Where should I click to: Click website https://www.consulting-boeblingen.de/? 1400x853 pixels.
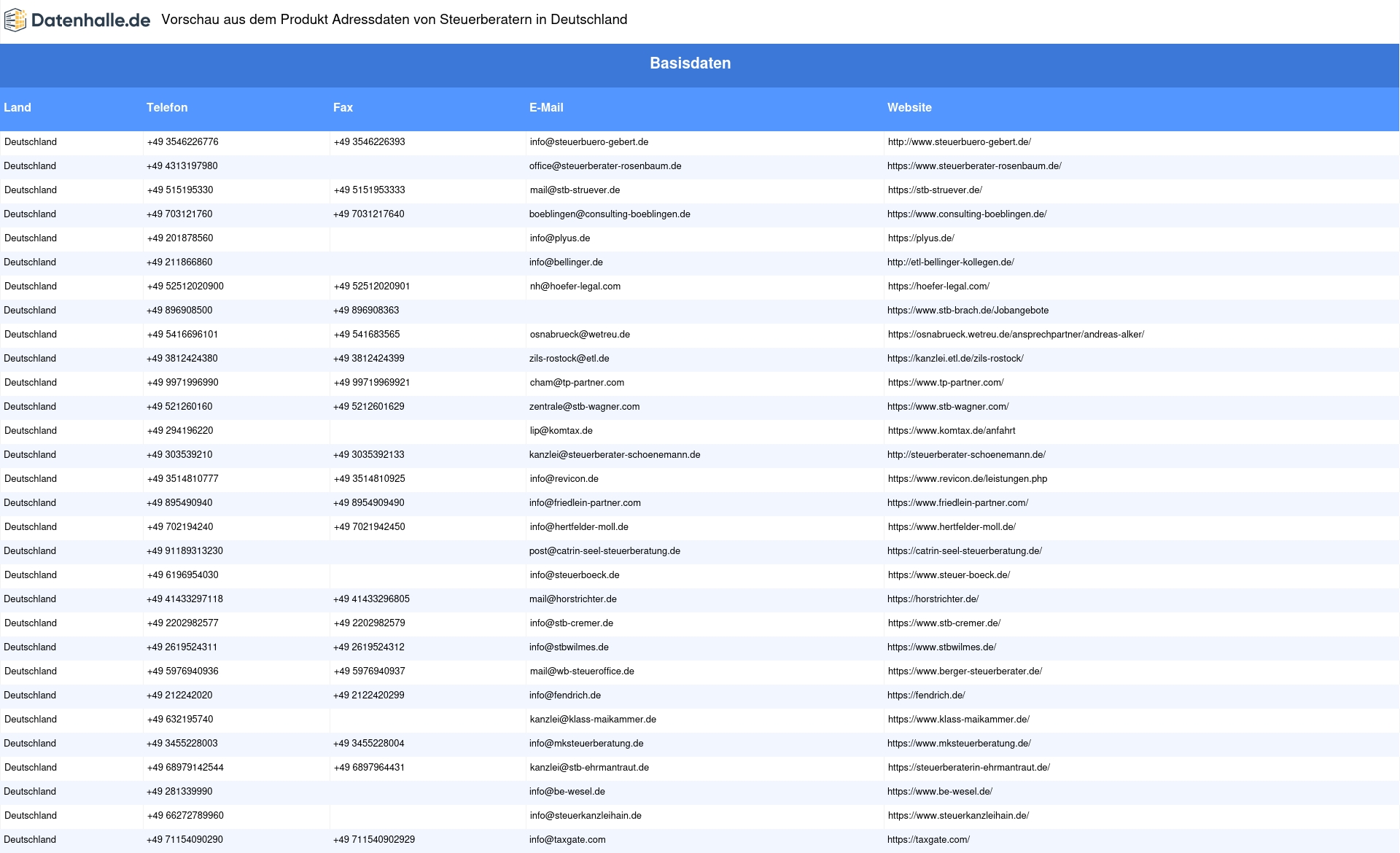coord(967,214)
